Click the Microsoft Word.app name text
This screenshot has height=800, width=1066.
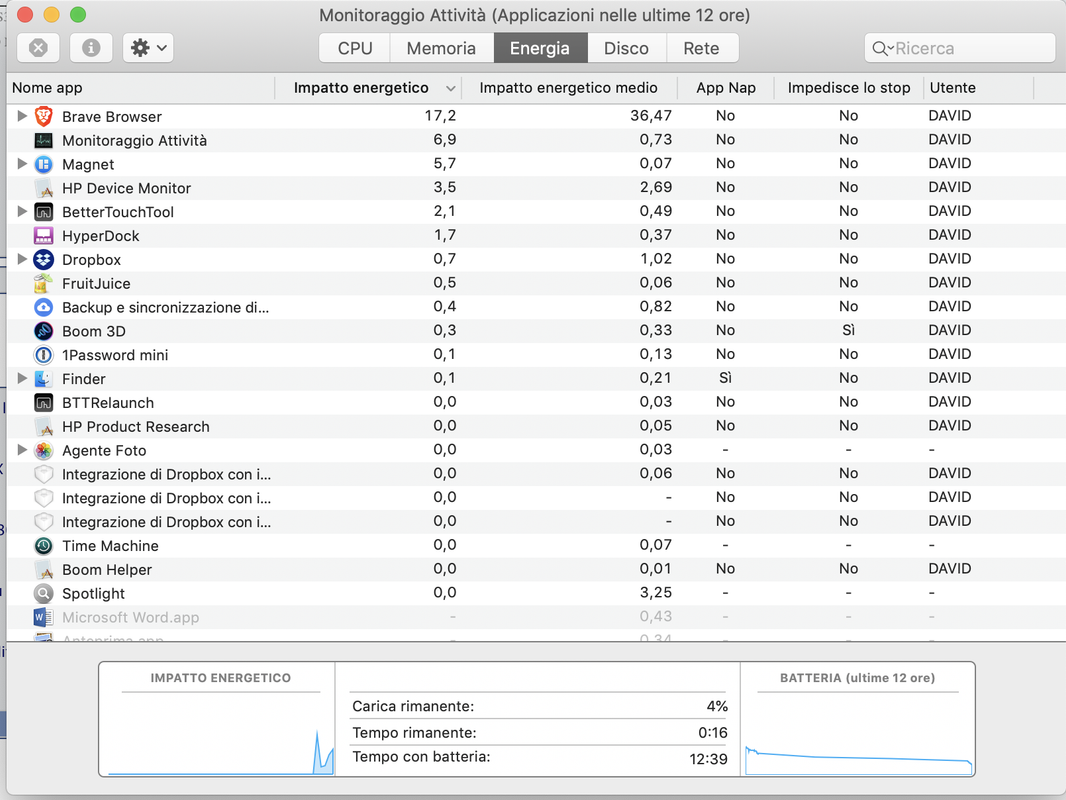click(131, 617)
